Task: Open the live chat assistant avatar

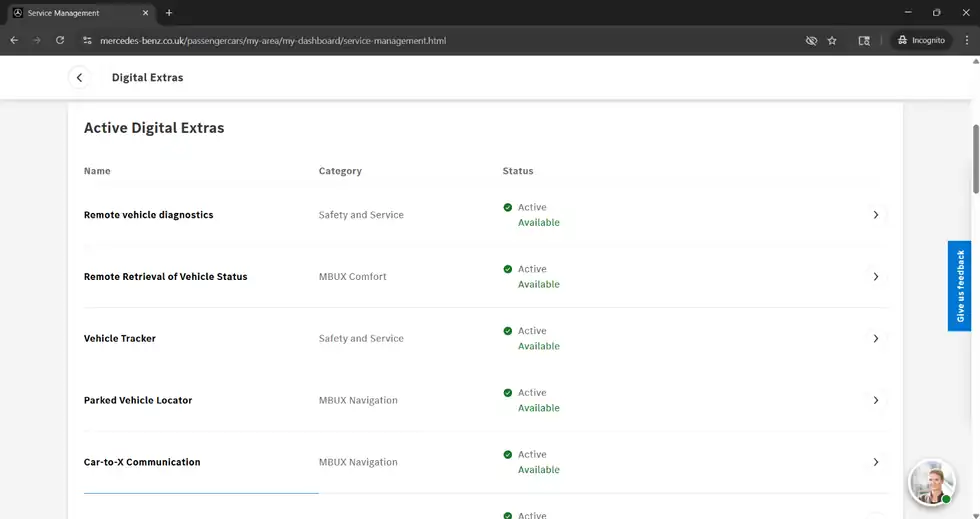Action: 932,483
